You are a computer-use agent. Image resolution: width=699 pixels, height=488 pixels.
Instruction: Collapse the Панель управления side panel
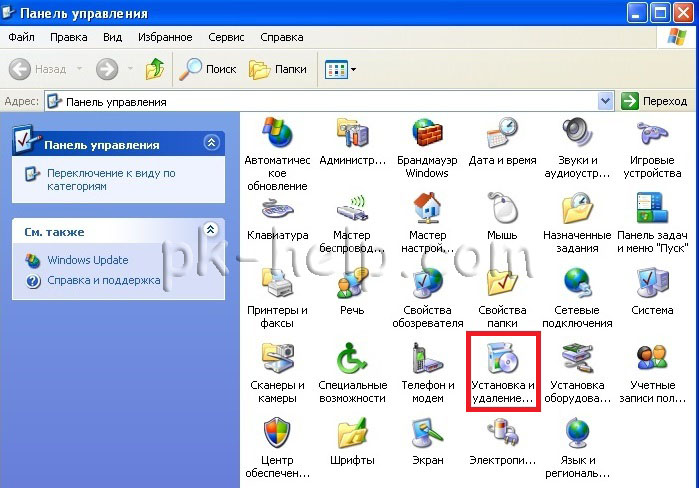pos(211,143)
